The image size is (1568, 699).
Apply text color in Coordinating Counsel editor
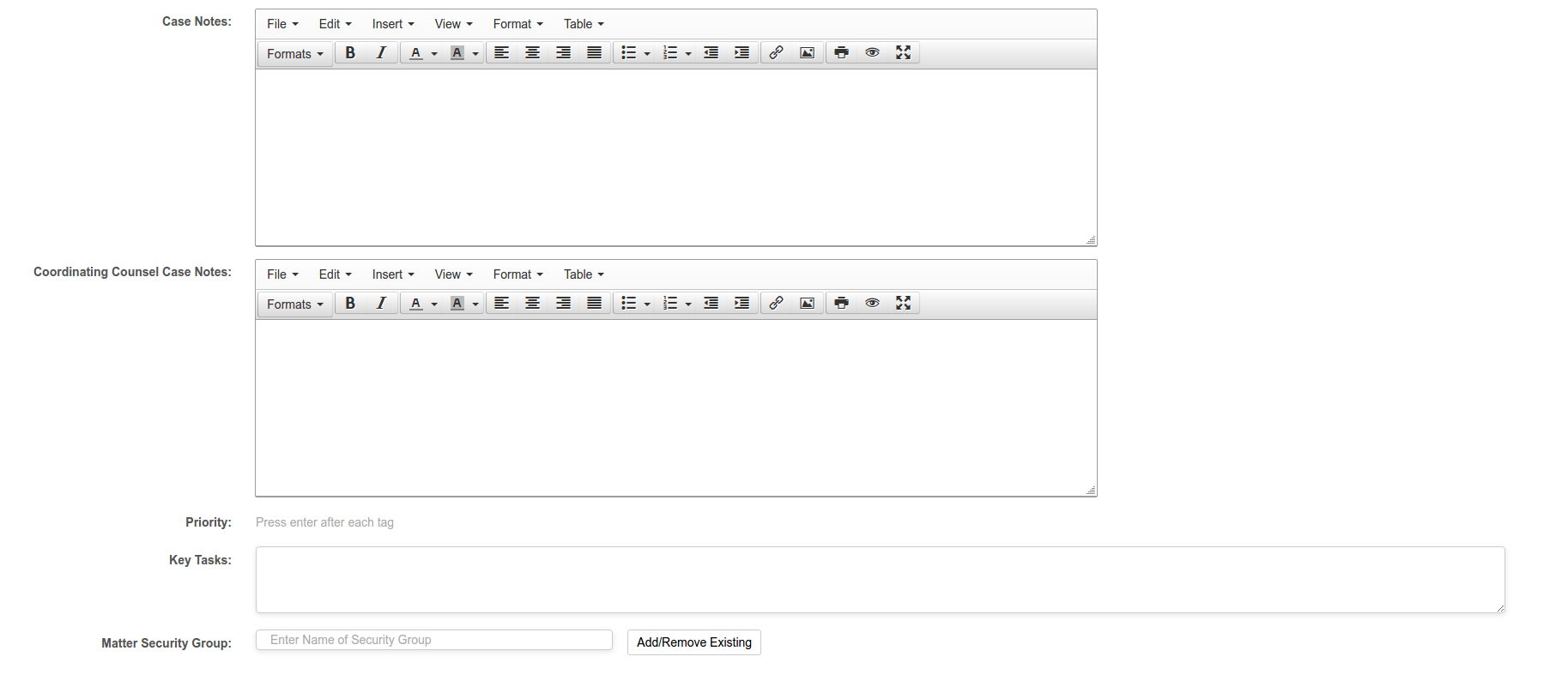[416, 304]
